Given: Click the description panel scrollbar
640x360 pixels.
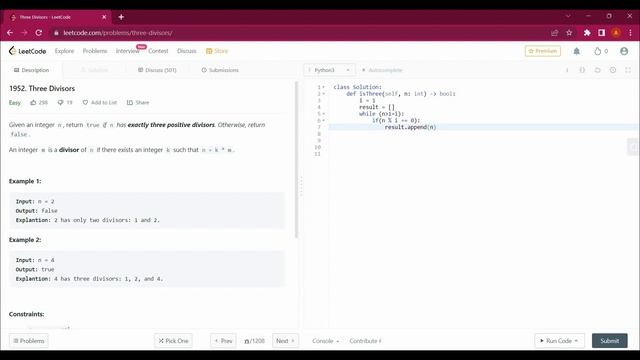Looking at the screenshot, I should coord(296,160).
